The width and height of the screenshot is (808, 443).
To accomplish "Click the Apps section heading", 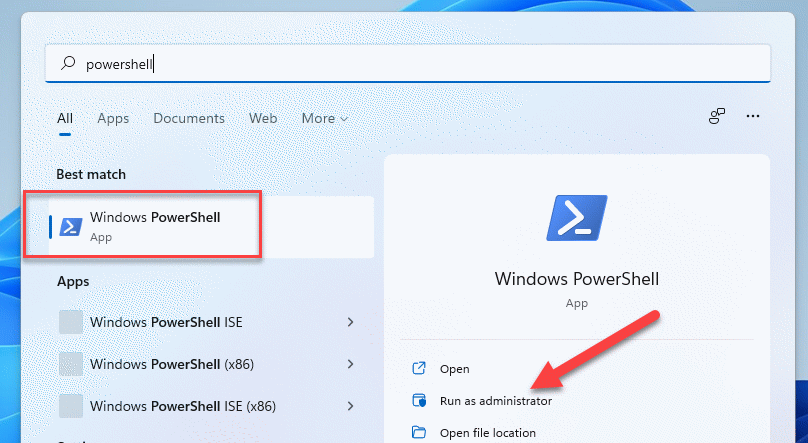I will click(73, 282).
